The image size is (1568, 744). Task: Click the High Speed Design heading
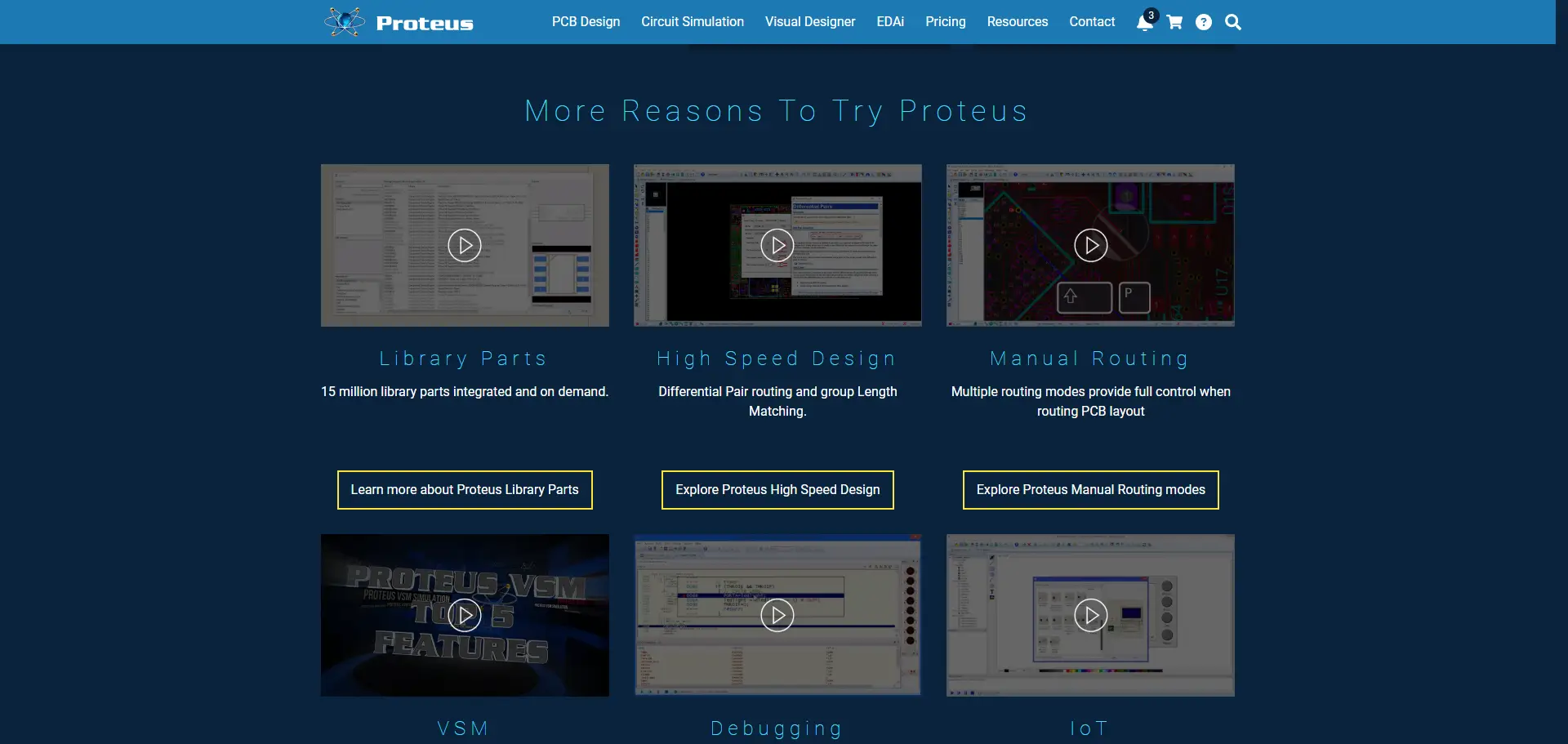pos(777,359)
